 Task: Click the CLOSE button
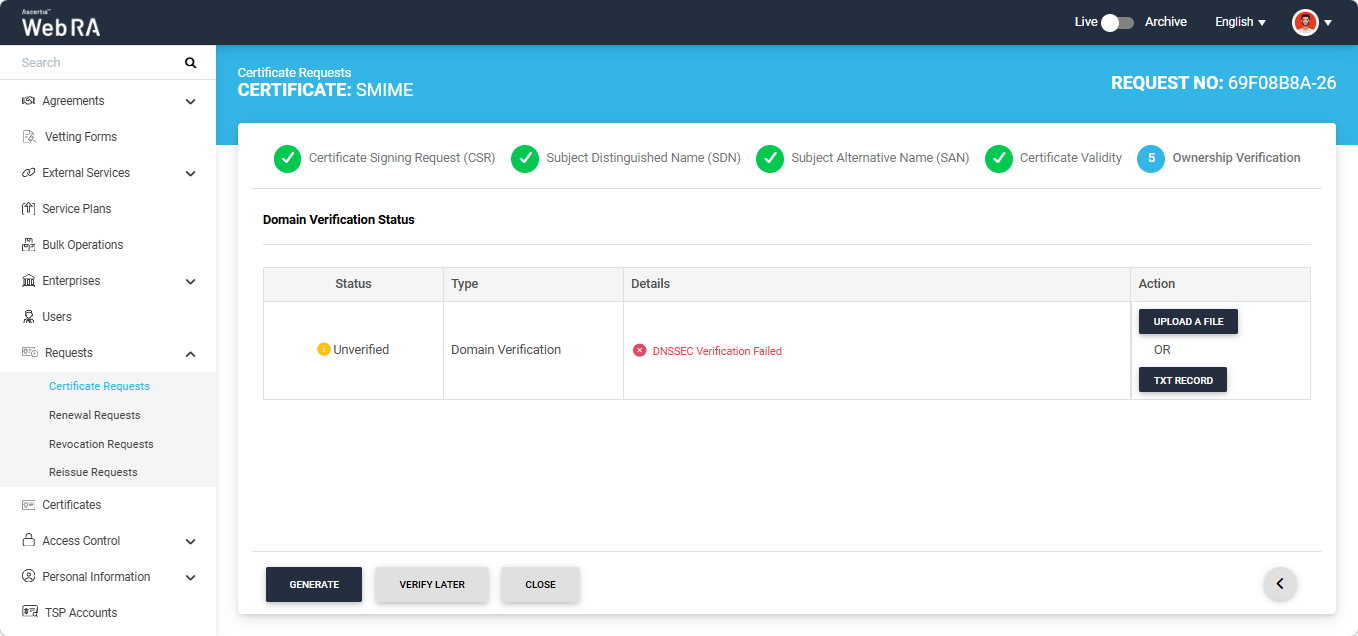tap(540, 585)
